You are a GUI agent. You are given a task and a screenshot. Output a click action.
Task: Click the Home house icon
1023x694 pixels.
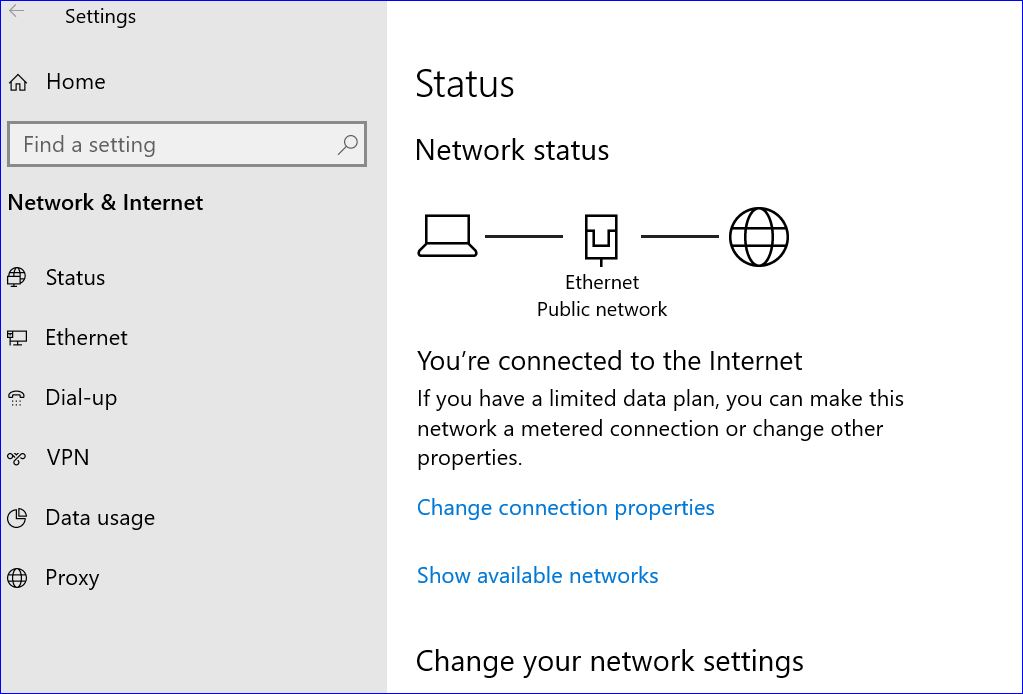pyautogui.click(x=17, y=83)
